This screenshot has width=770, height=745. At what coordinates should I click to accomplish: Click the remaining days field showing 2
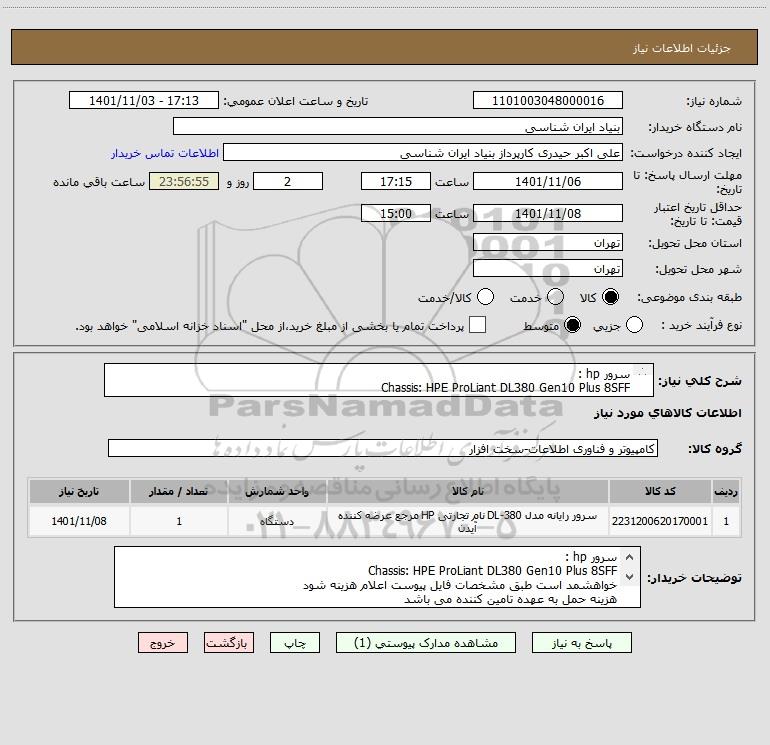pos(288,181)
